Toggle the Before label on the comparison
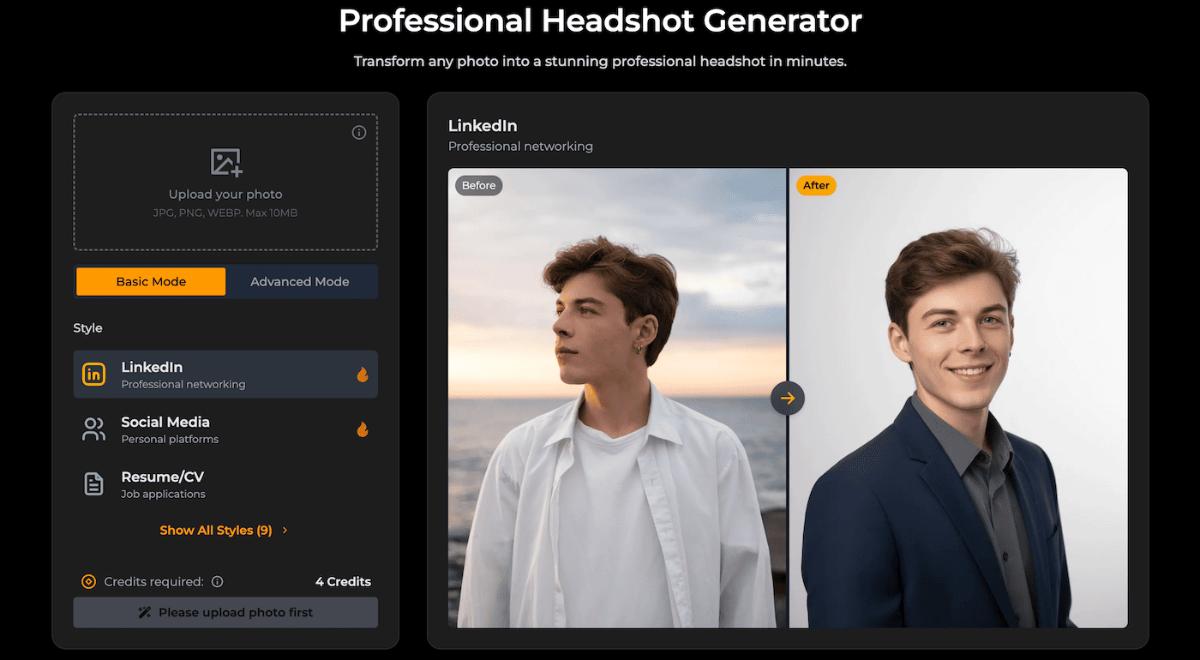 click(x=478, y=185)
